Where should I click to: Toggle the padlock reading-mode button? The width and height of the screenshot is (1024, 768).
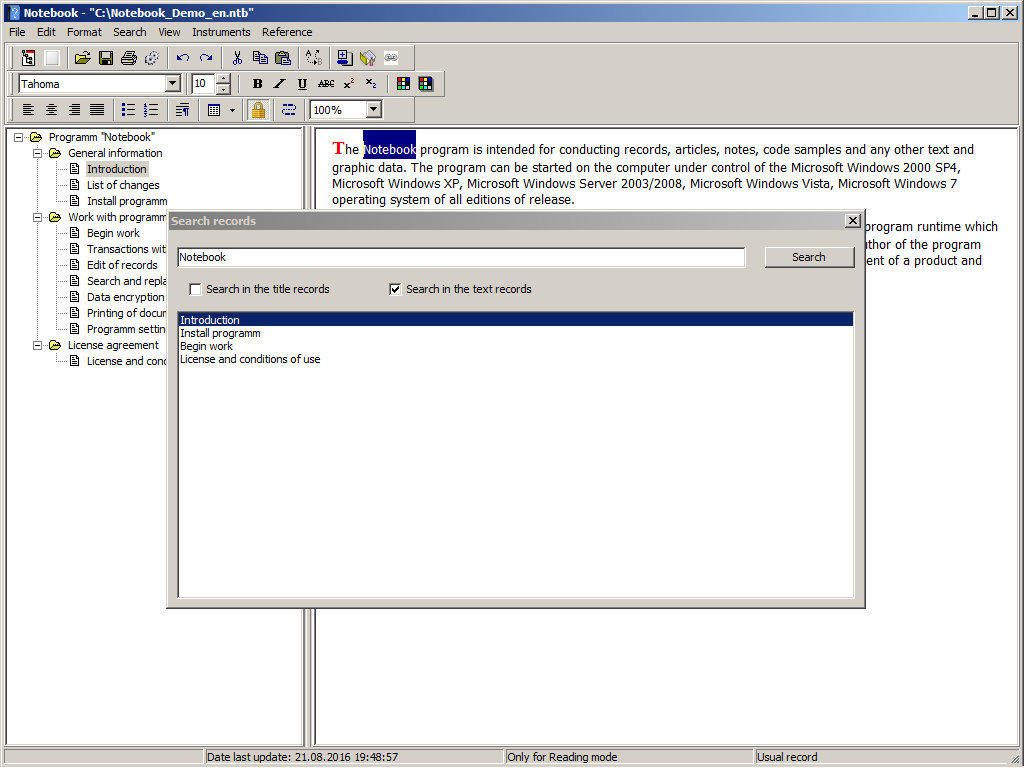click(258, 110)
